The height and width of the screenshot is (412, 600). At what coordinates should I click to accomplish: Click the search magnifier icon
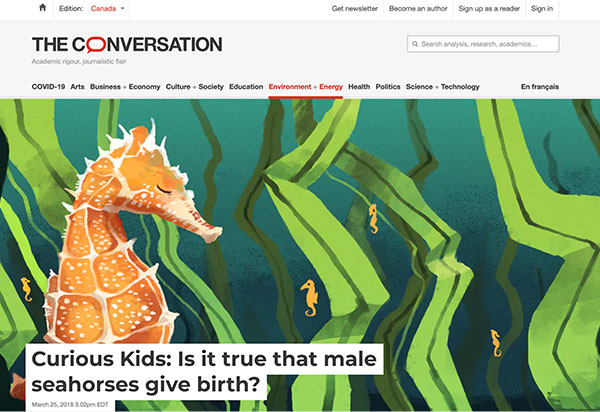pos(415,44)
